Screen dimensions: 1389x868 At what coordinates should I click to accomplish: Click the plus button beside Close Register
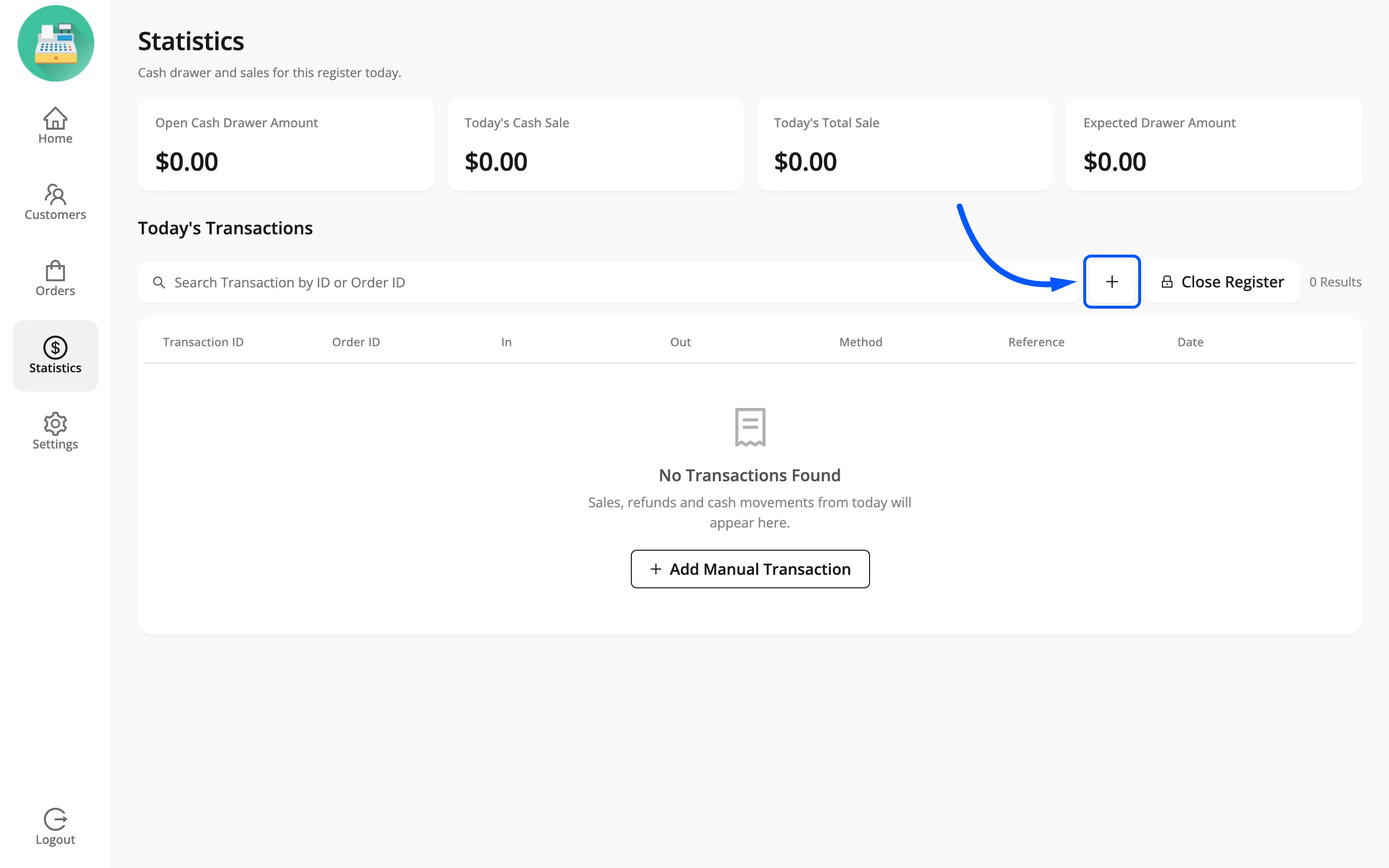[1112, 282]
